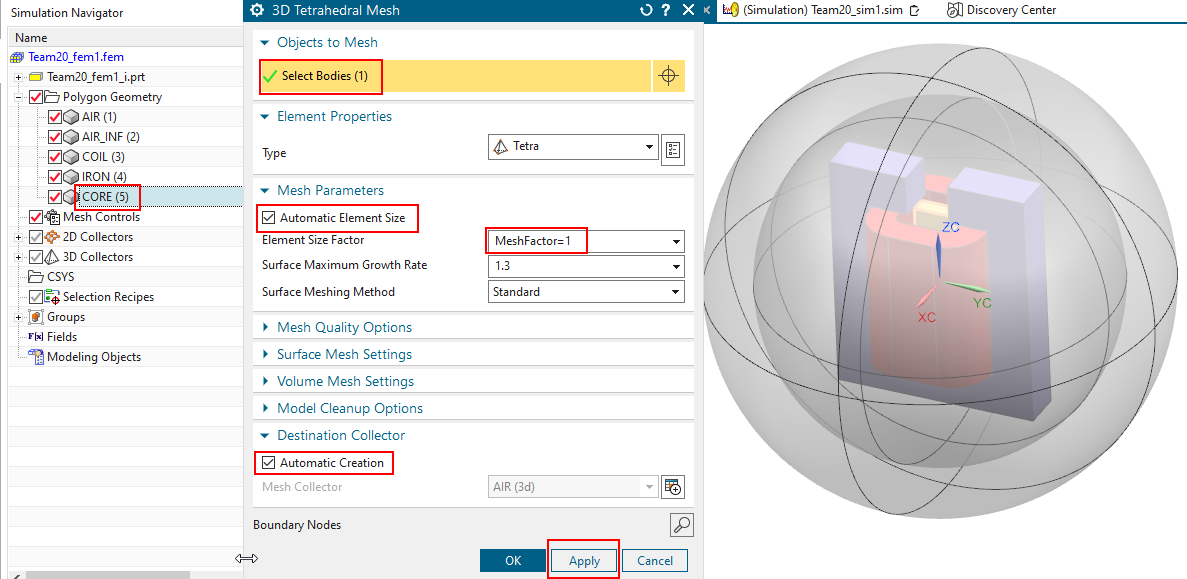Screen dimensions: 1187x579
Task: Click the dialog settings gear icon
Action: point(257,10)
